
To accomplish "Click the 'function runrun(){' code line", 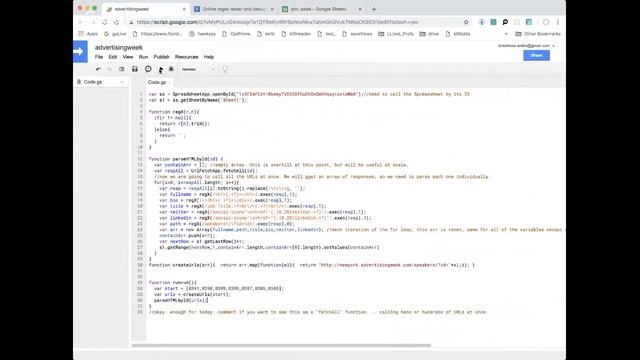I will tap(173, 282).
